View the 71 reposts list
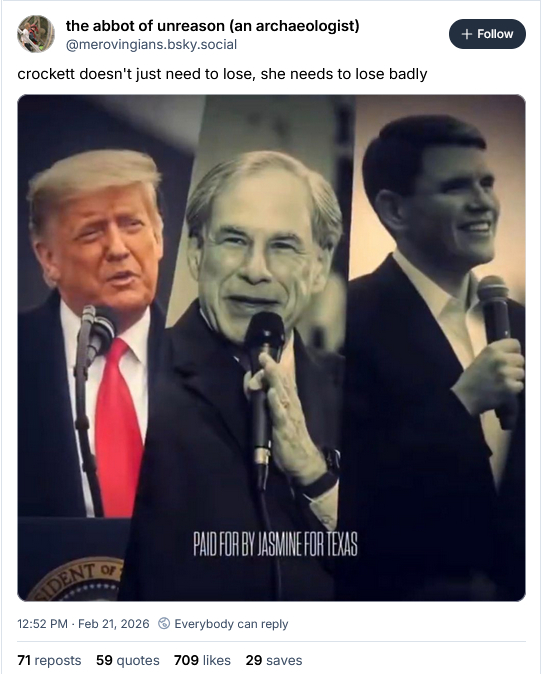541x674 pixels. click(x=49, y=660)
